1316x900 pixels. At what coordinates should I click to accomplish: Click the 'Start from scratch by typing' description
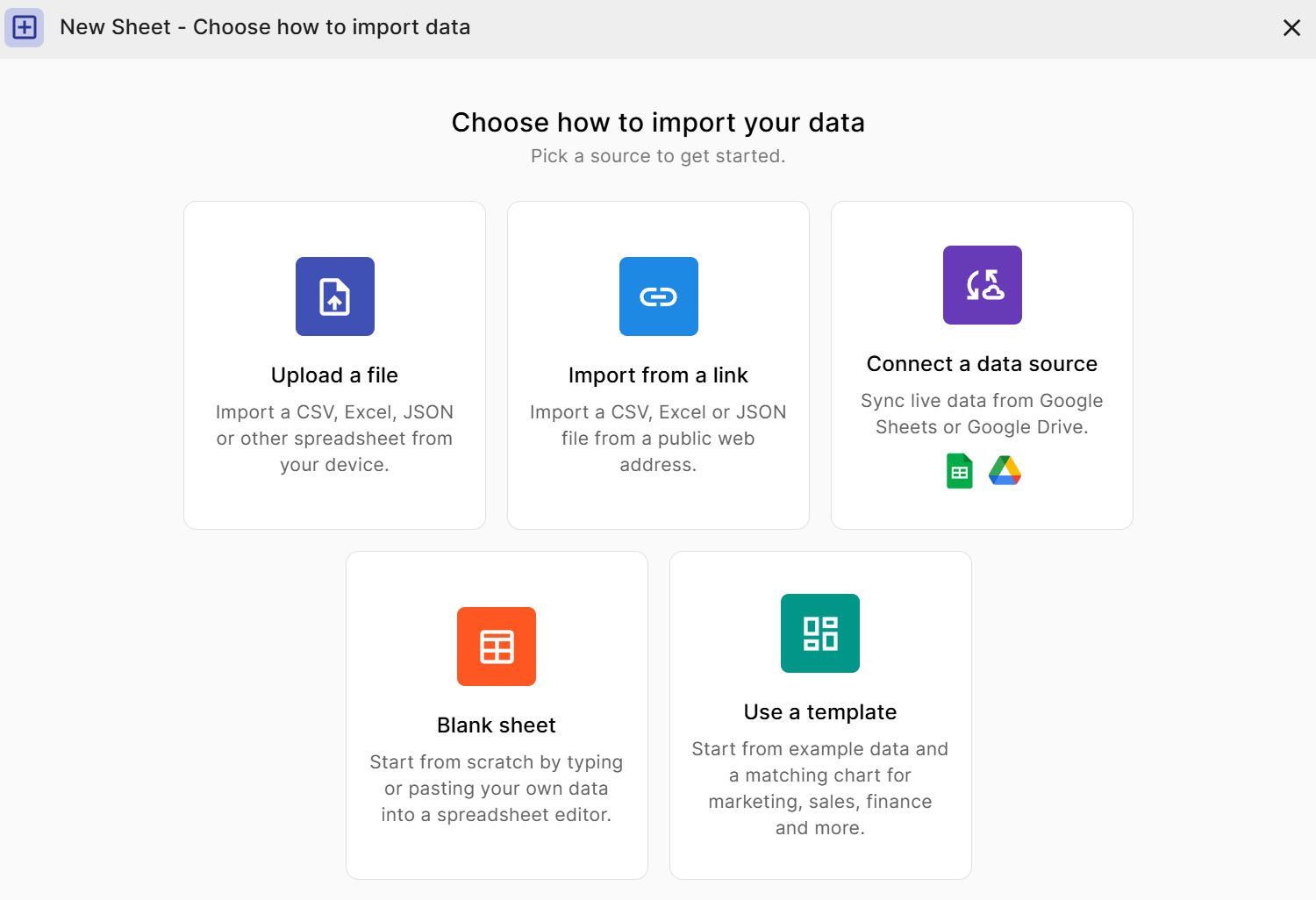pos(497,789)
